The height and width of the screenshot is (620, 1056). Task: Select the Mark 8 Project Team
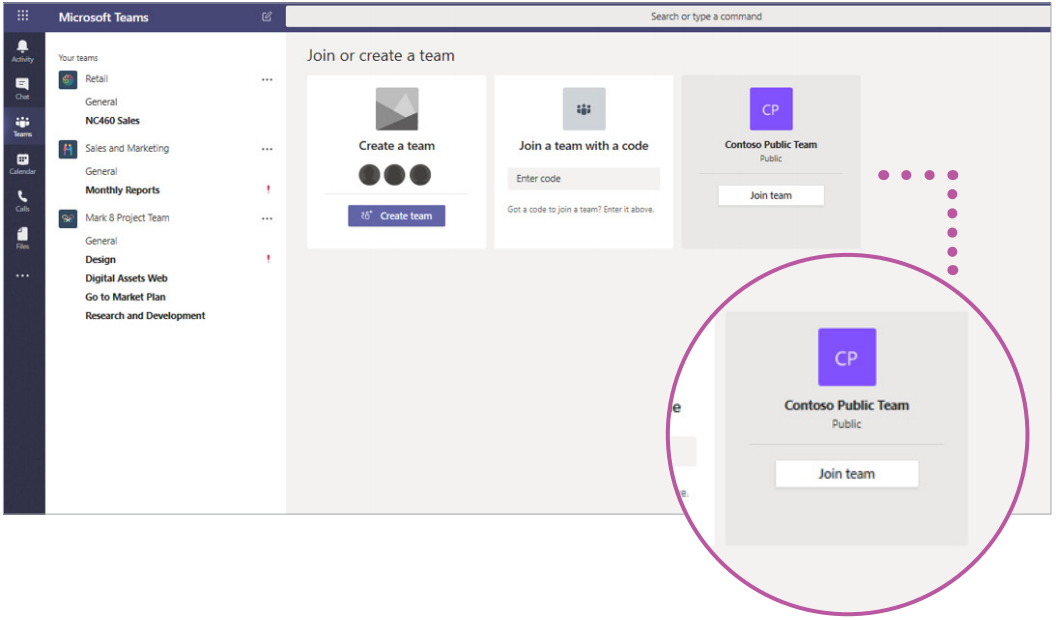click(x=127, y=217)
